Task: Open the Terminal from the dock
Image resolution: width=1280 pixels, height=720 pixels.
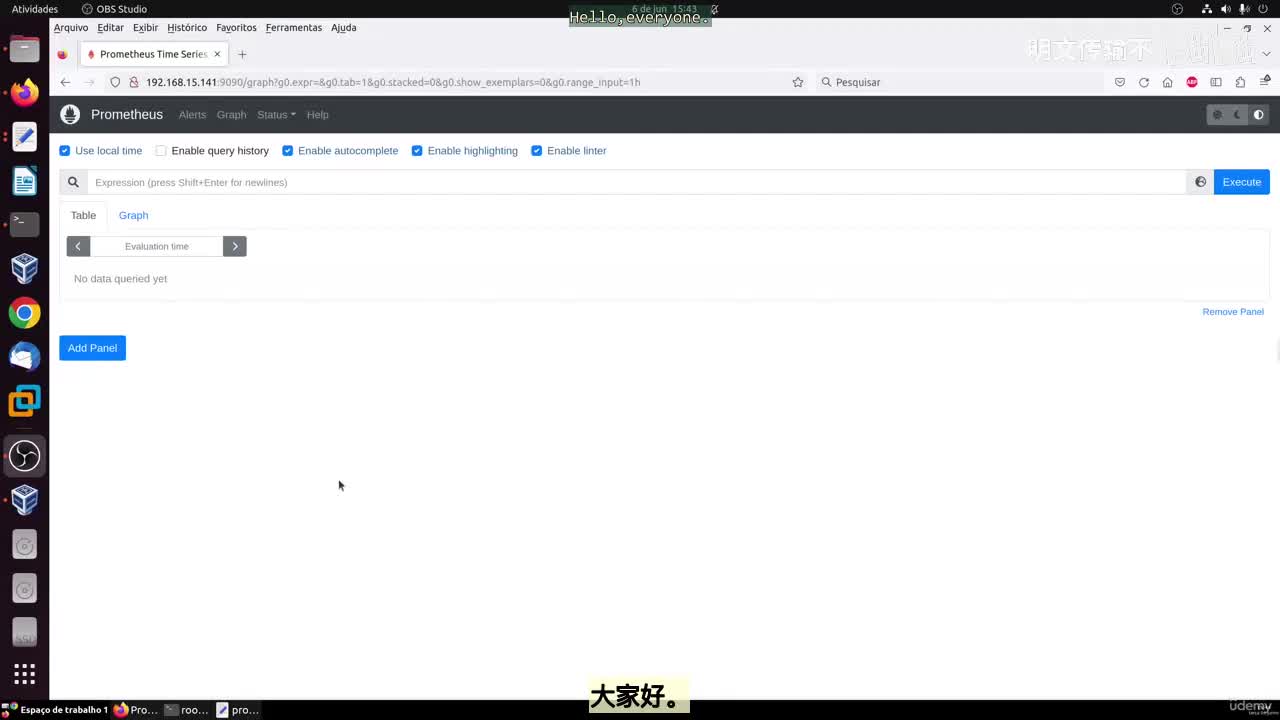Action: tap(24, 224)
